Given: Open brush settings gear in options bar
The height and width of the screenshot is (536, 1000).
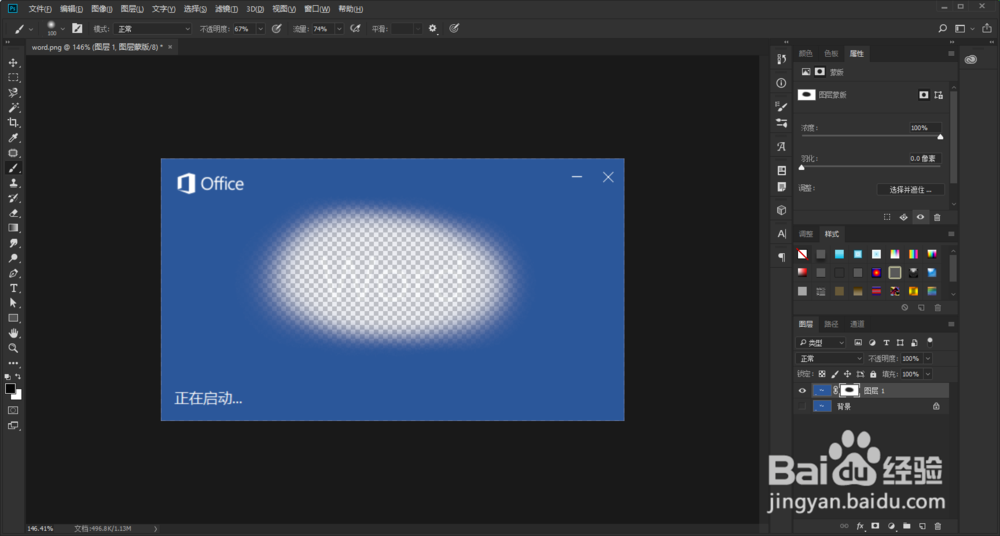Looking at the screenshot, I should (432, 29).
